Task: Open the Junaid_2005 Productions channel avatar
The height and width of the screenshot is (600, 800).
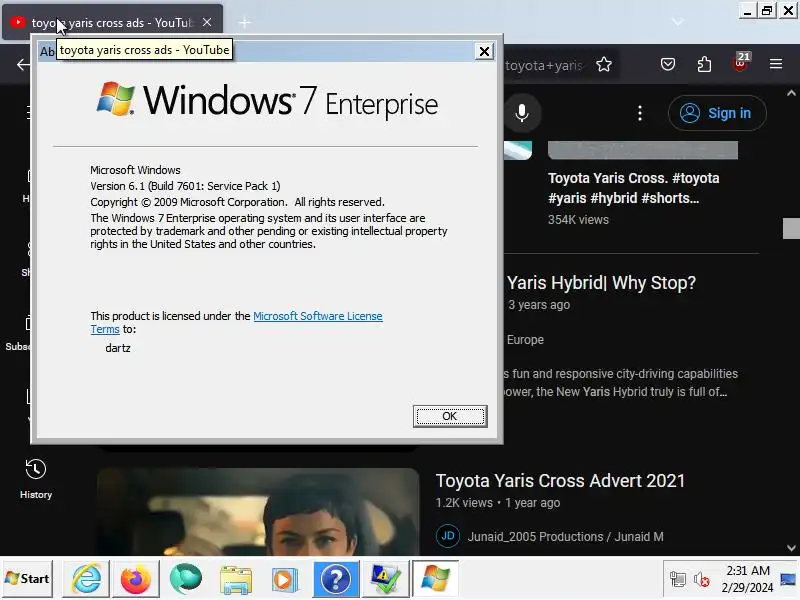Action: (x=447, y=536)
